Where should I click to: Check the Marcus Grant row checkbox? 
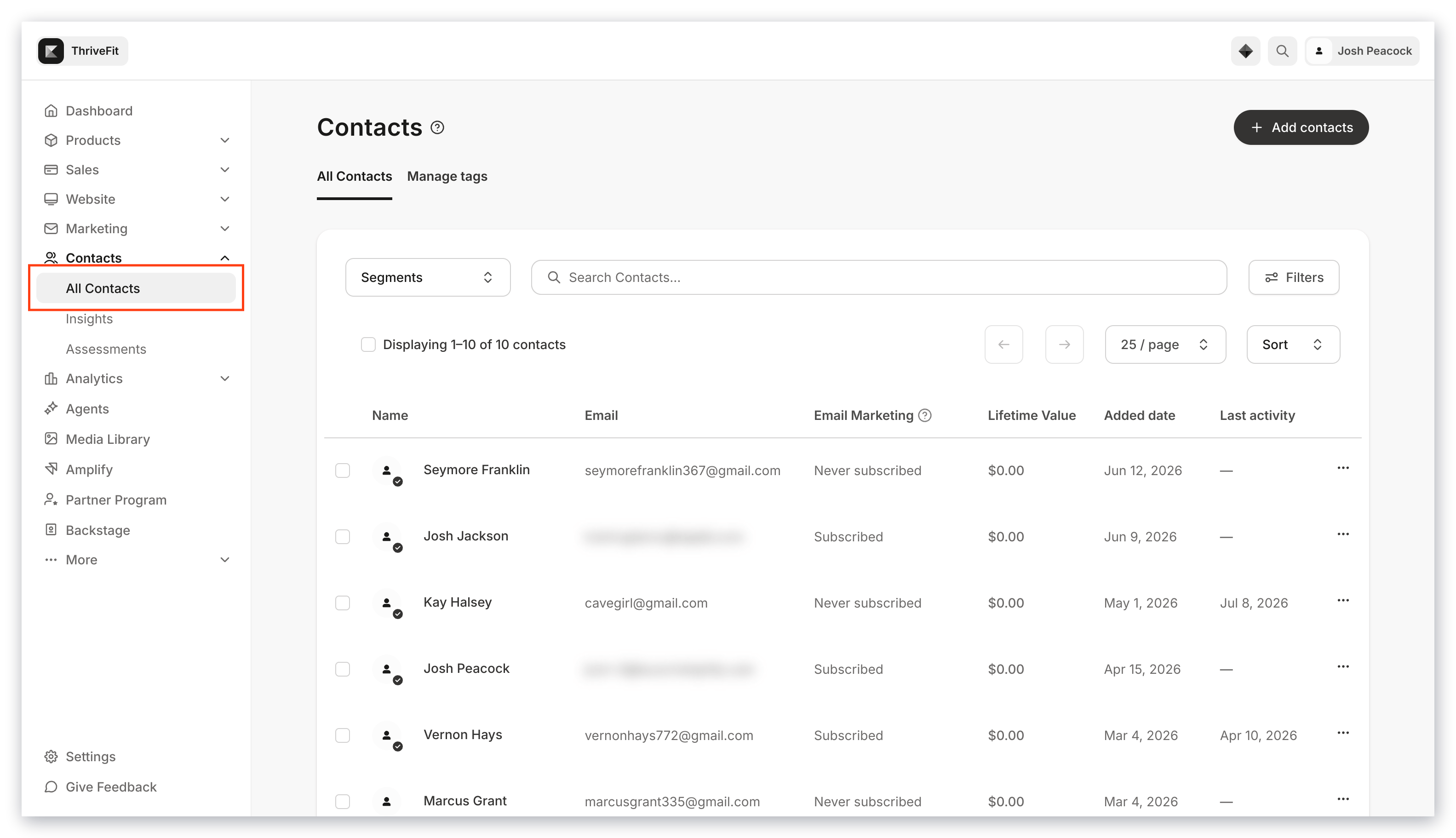click(x=343, y=802)
